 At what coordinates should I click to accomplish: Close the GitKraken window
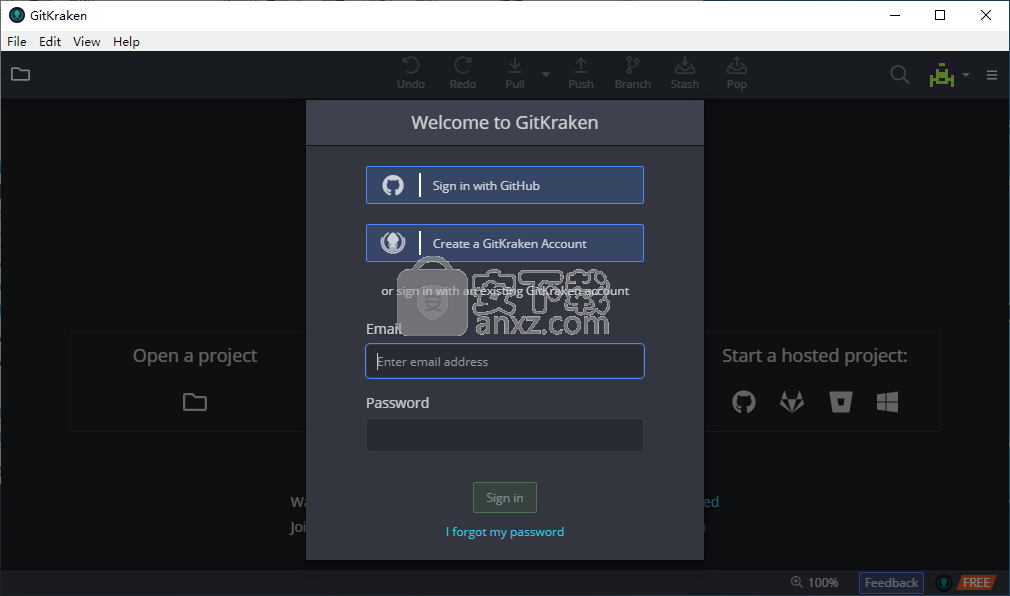point(986,15)
